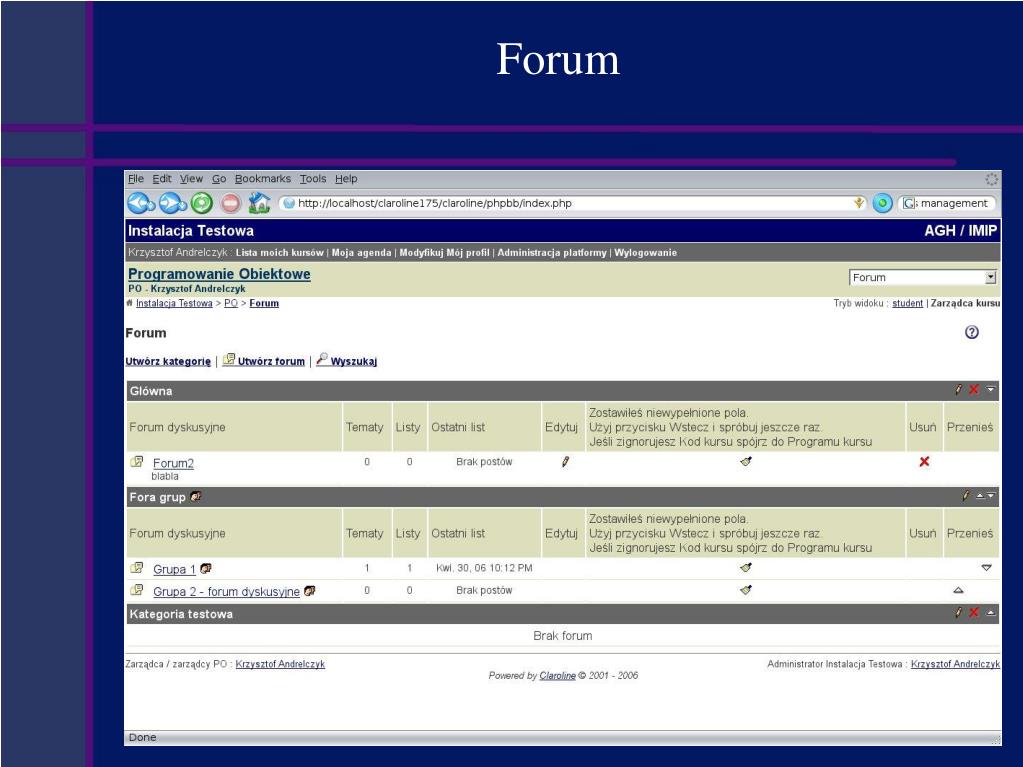This screenshot has height=767, width=1023.
Task: Click pencil edit icon for Forum2
Action: pos(565,462)
